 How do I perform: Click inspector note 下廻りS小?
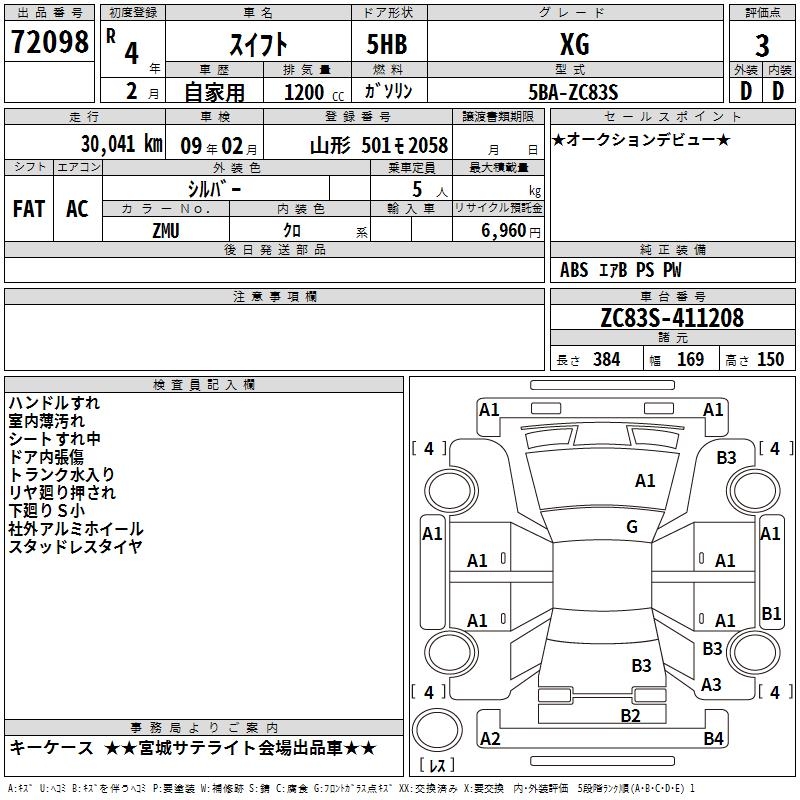click(46, 510)
